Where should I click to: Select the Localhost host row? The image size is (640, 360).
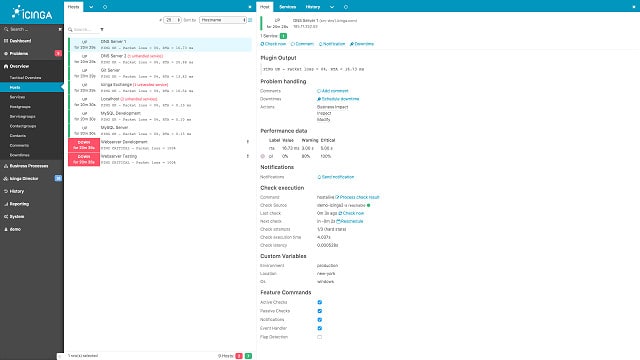click(160, 102)
